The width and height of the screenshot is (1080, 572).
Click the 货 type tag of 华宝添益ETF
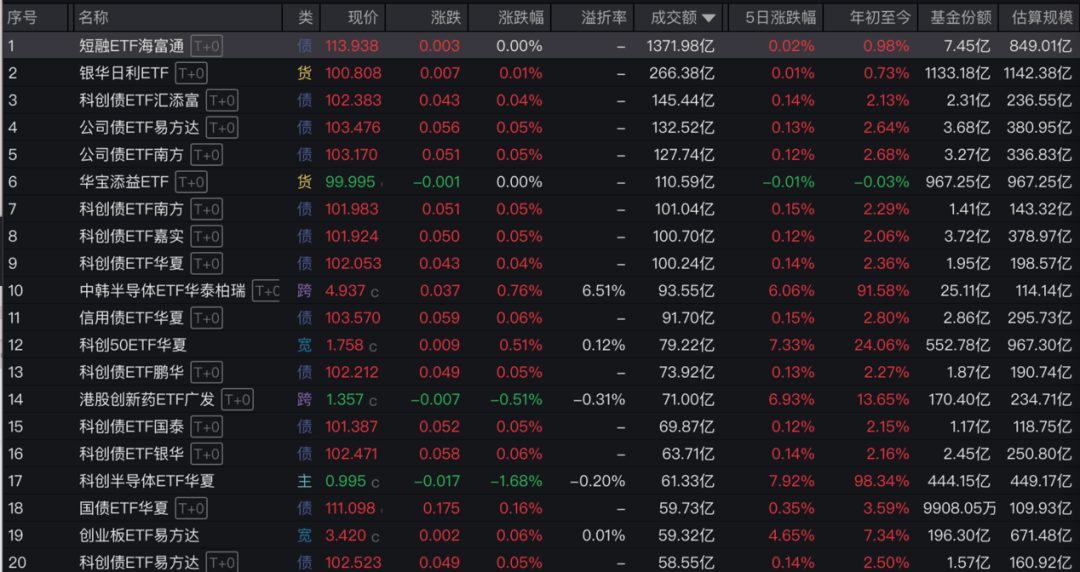[304, 182]
